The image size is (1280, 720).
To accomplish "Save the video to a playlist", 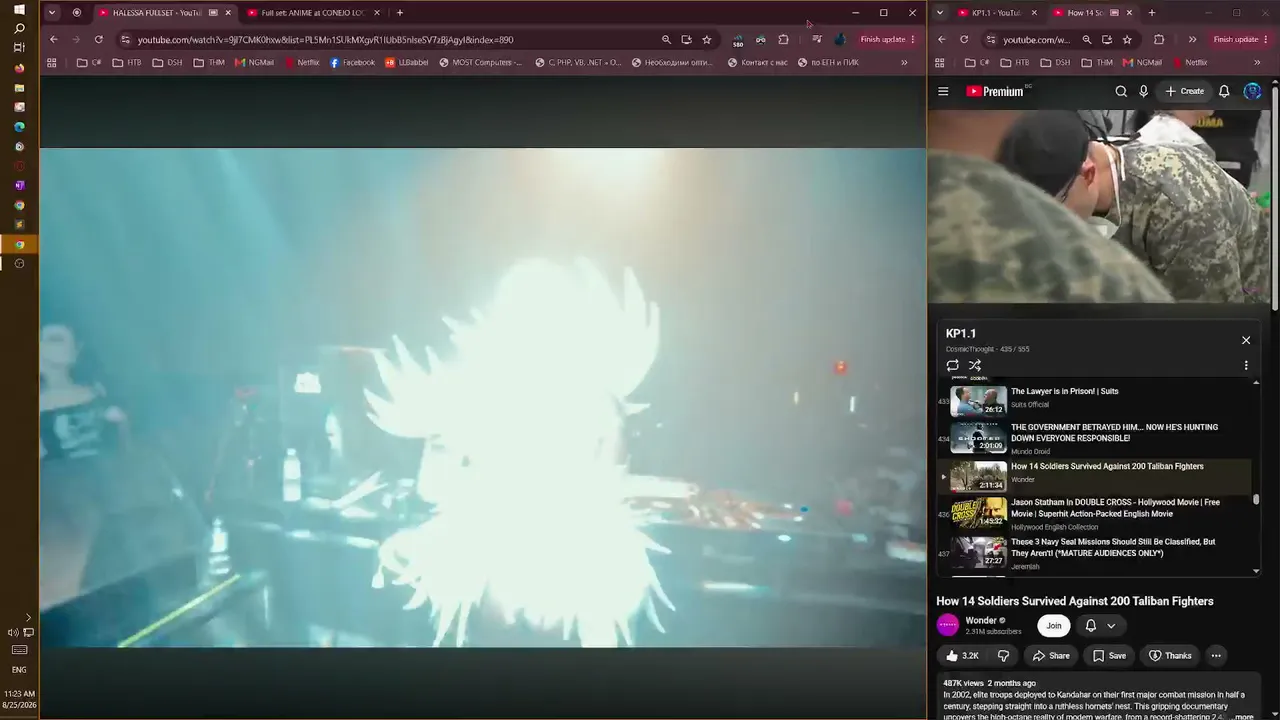I will point(1110,656).
